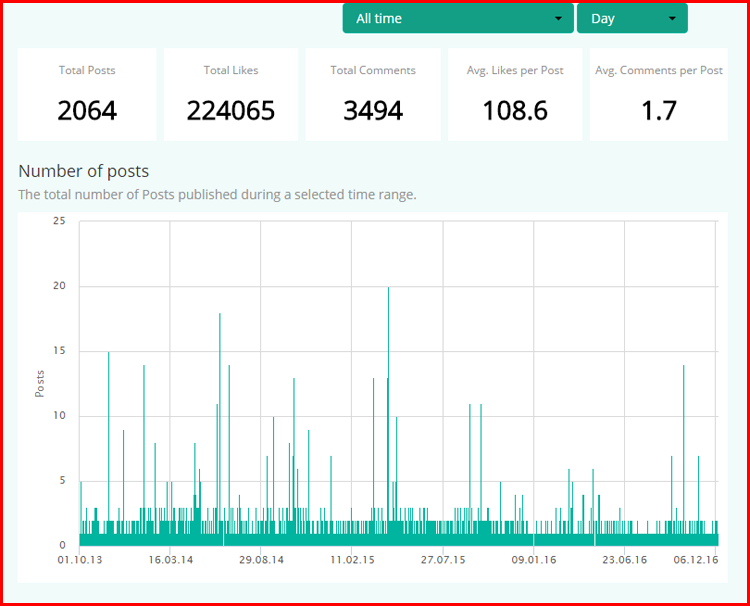Click the x-axis label 16.03.14
The image size is (750, 606).
(170, 560)
